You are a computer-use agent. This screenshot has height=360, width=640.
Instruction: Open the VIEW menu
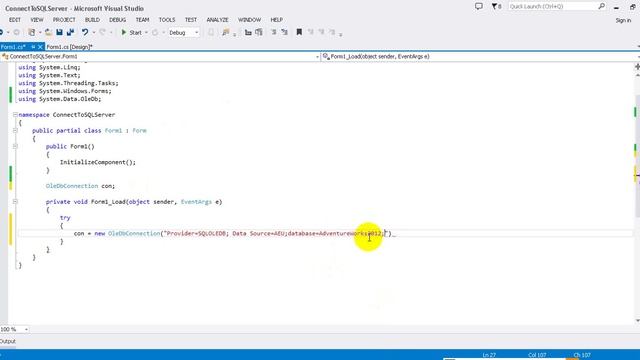coord(37,20)
